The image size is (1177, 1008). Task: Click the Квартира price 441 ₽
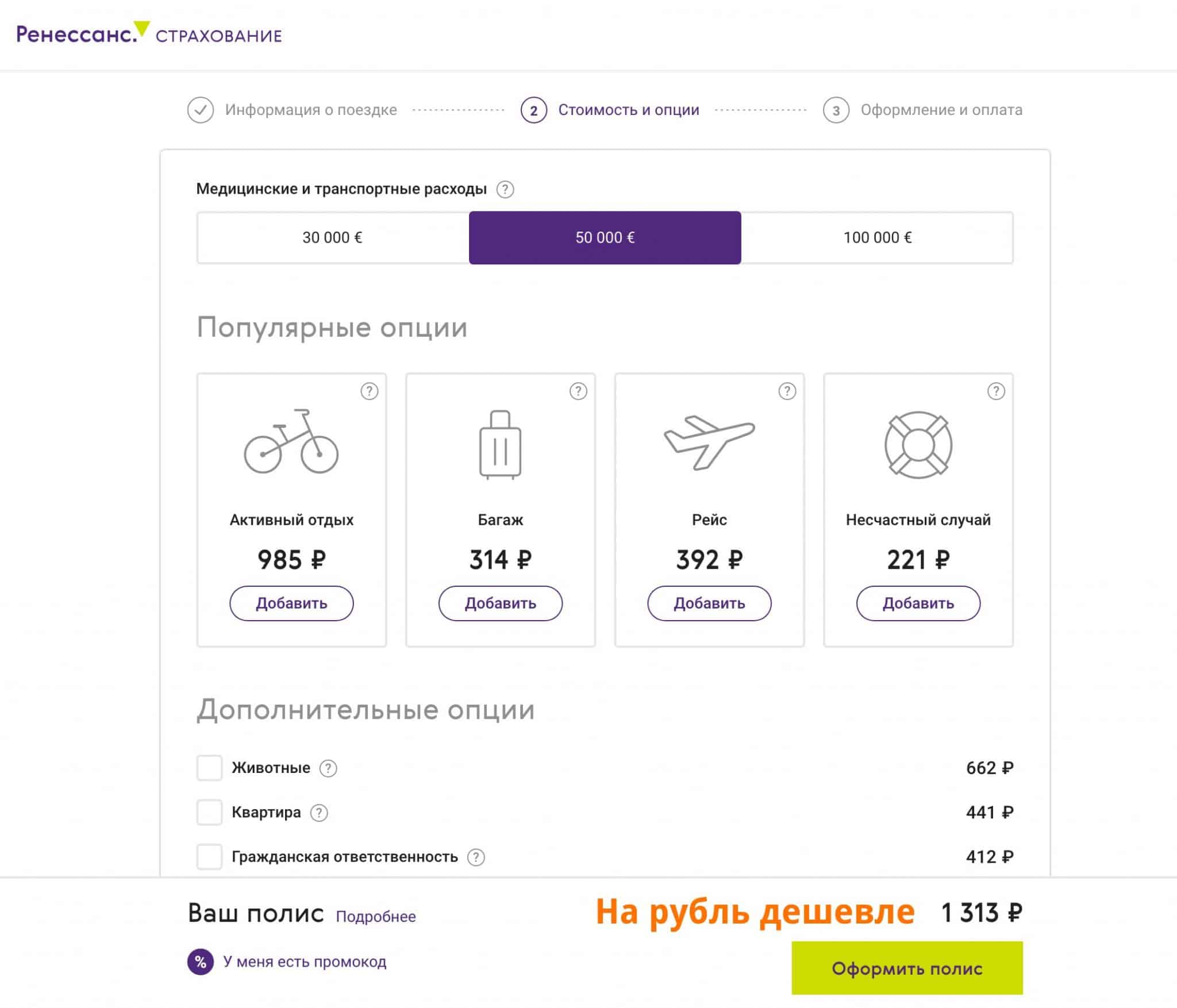click(x=990, y=812)
